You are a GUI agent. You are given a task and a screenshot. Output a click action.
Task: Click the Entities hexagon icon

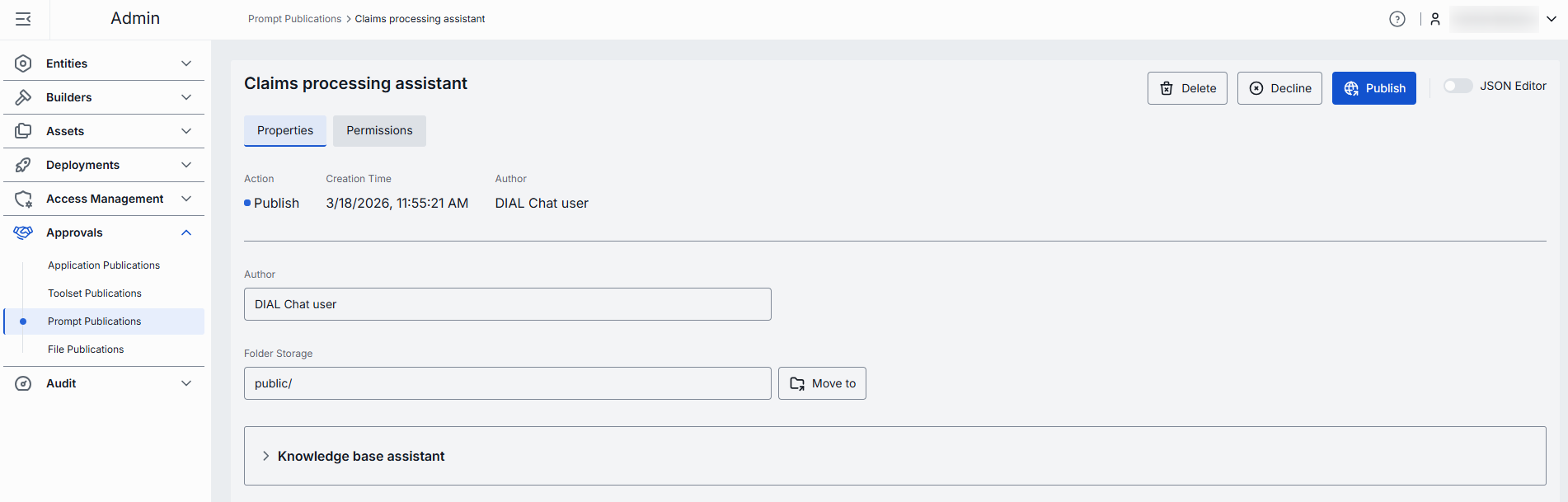(23, 63)
